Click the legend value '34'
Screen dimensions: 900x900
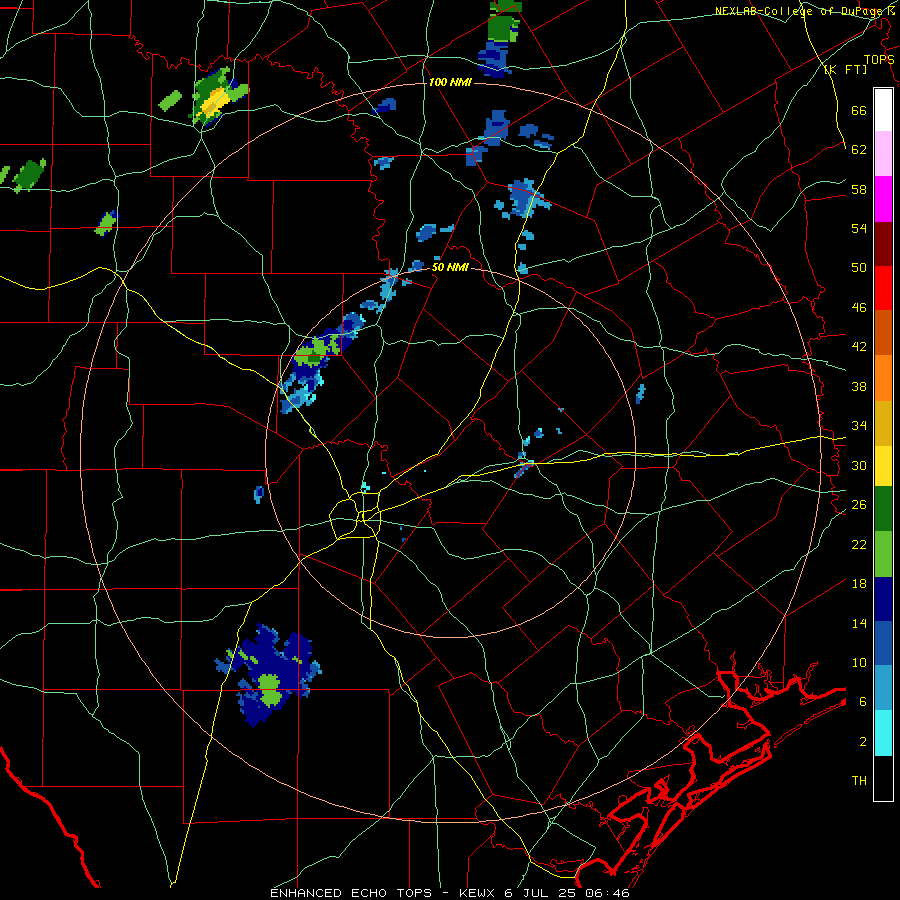click(x=859, y=426)
